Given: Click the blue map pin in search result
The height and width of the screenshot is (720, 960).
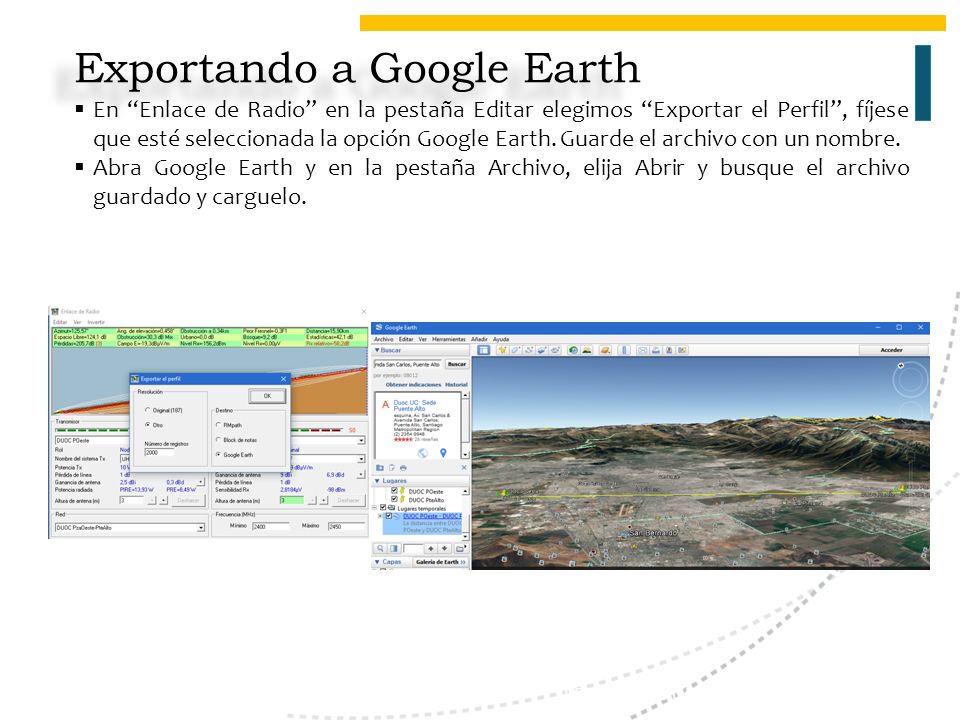Looking at the screenshot, I should tap(443, 453).
